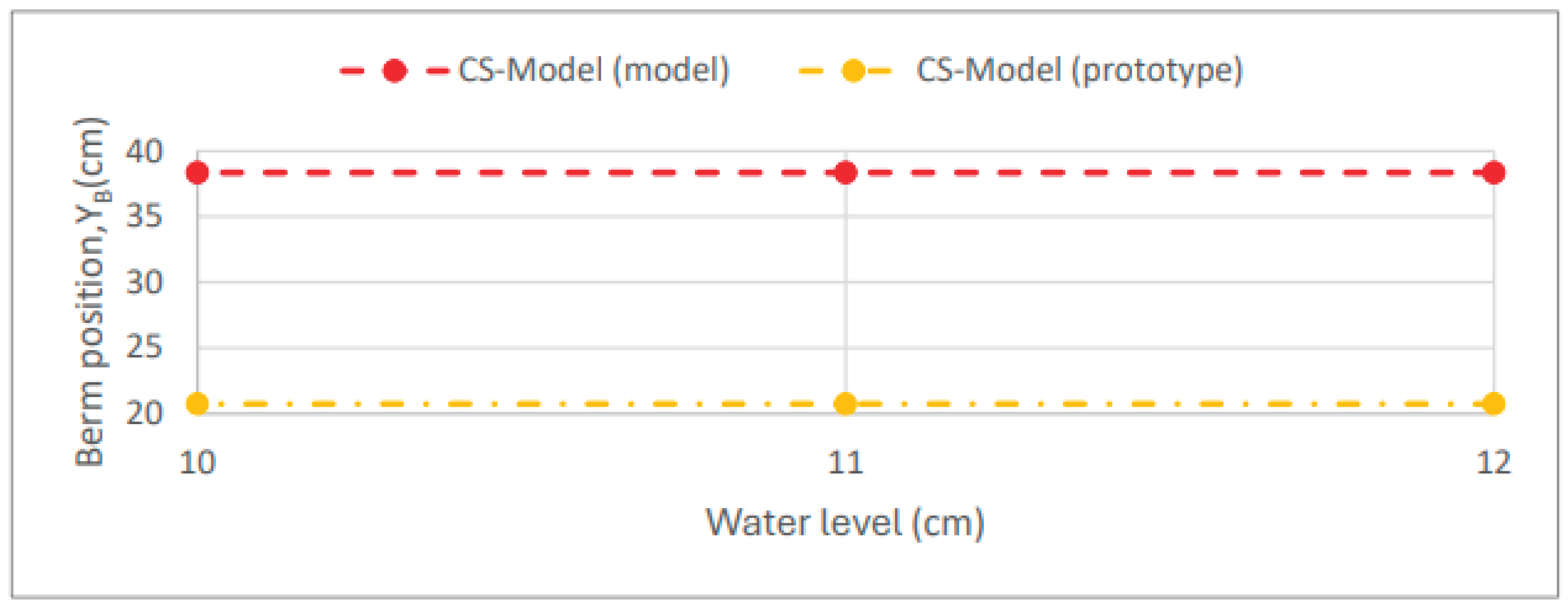Select the "Water level (cm)" axis title

[x=845, y=522]
